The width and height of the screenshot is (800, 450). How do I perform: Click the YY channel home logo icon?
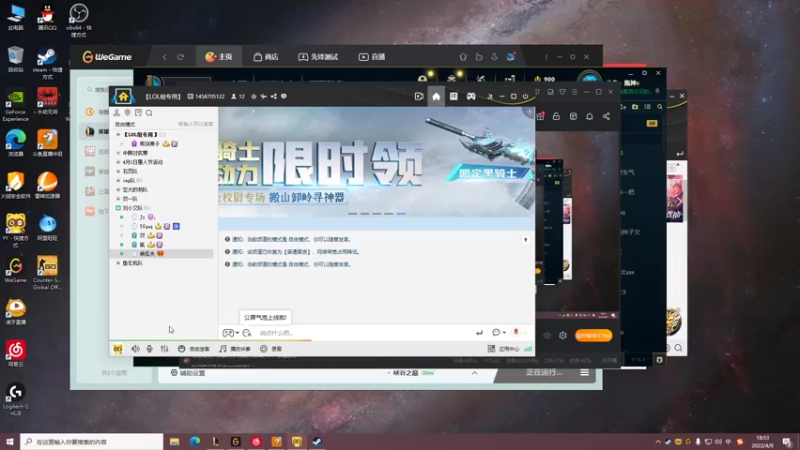(x=123, y=96)
